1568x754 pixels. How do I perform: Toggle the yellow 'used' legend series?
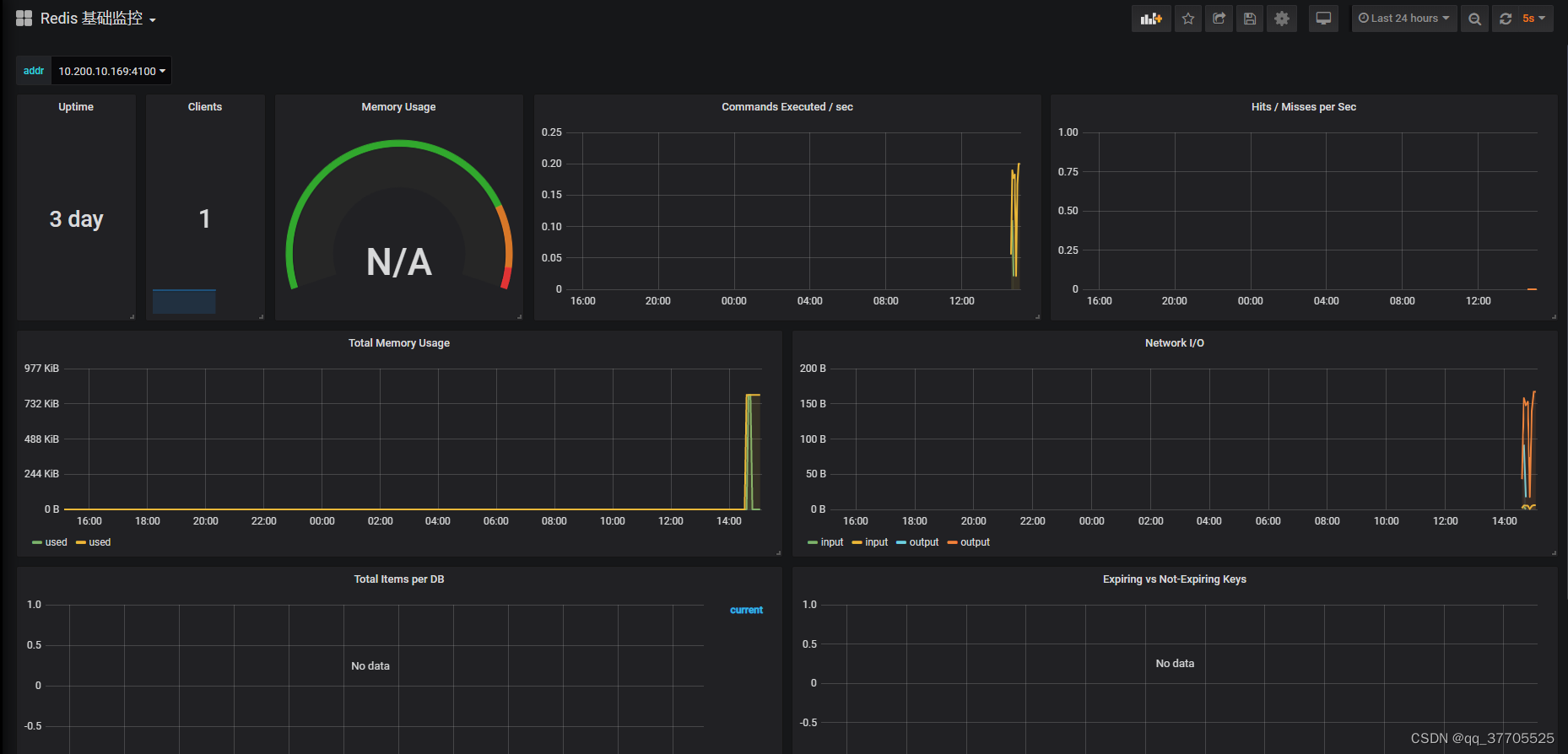tap(100, 542)
